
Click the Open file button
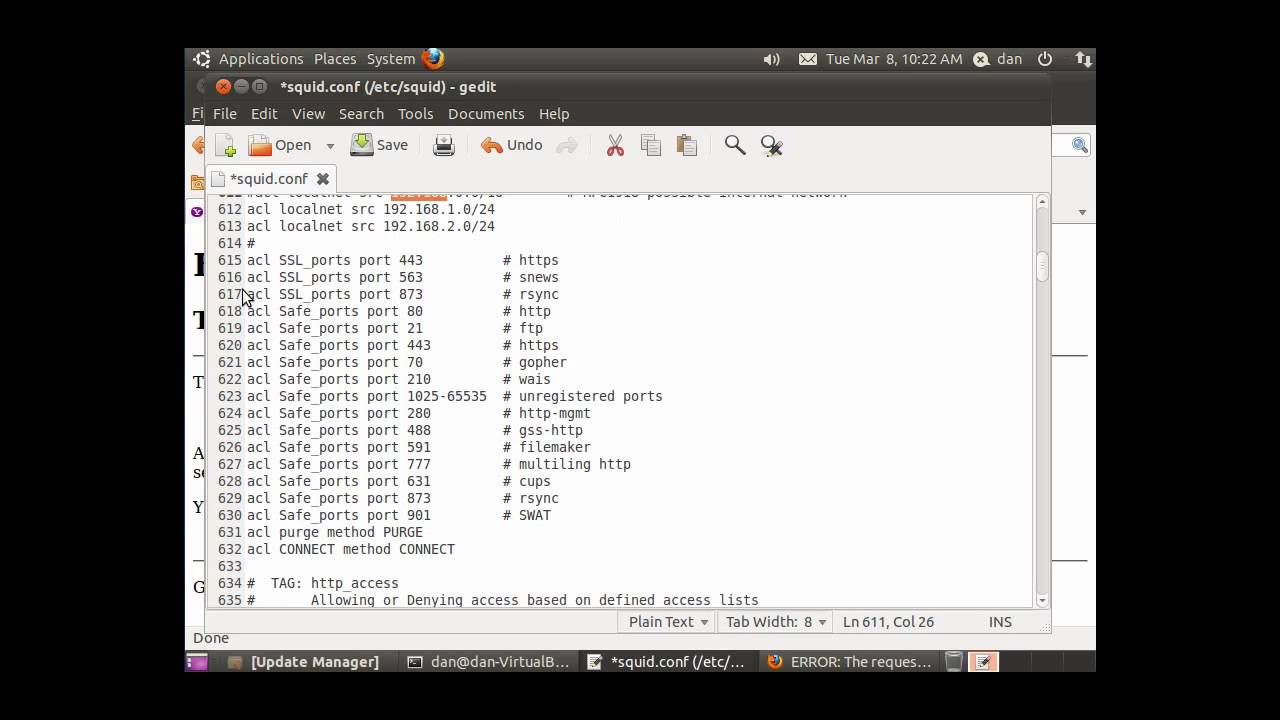click(x=281, y=145)
